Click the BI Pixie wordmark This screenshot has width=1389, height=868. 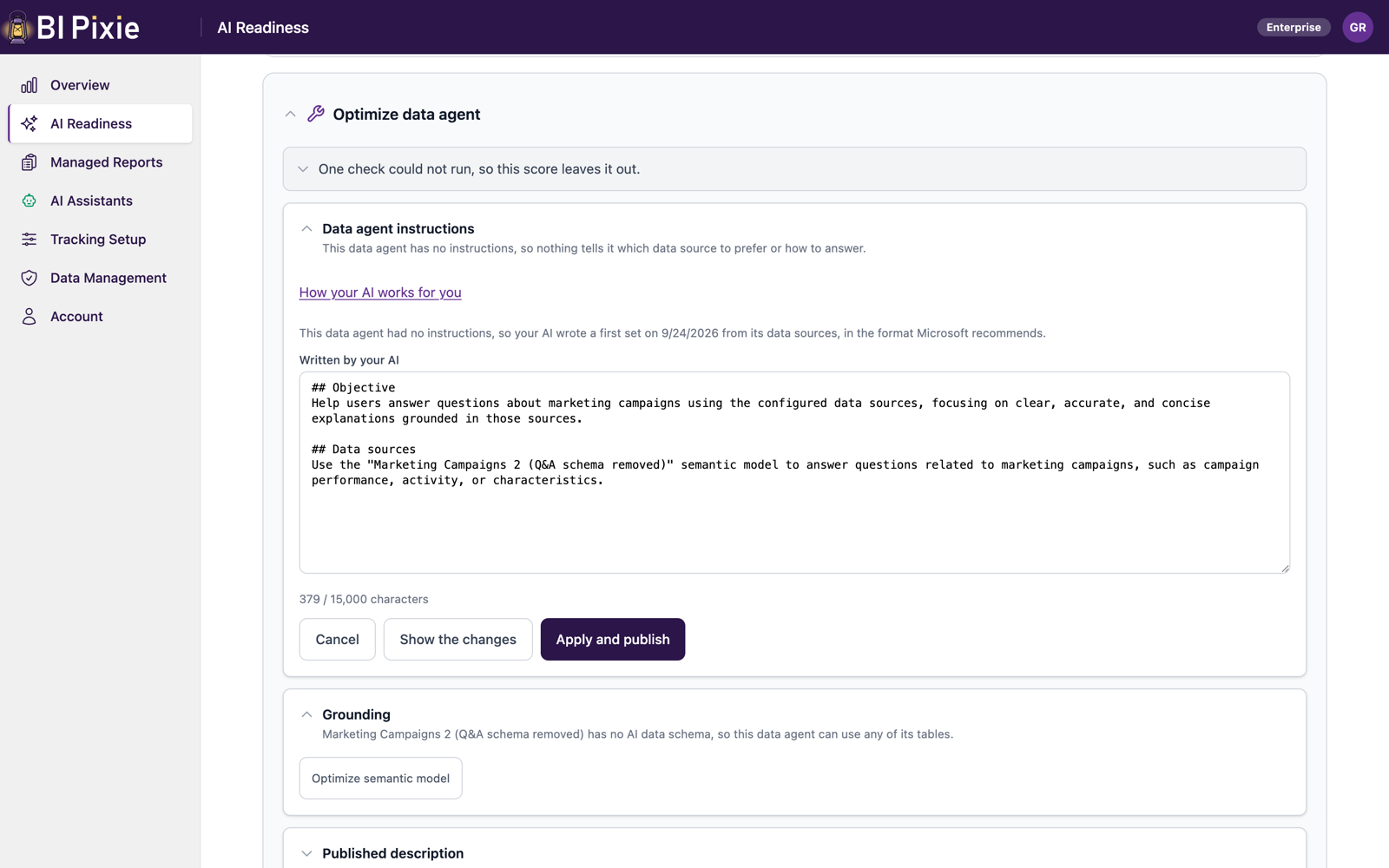[x=88, y=28]
